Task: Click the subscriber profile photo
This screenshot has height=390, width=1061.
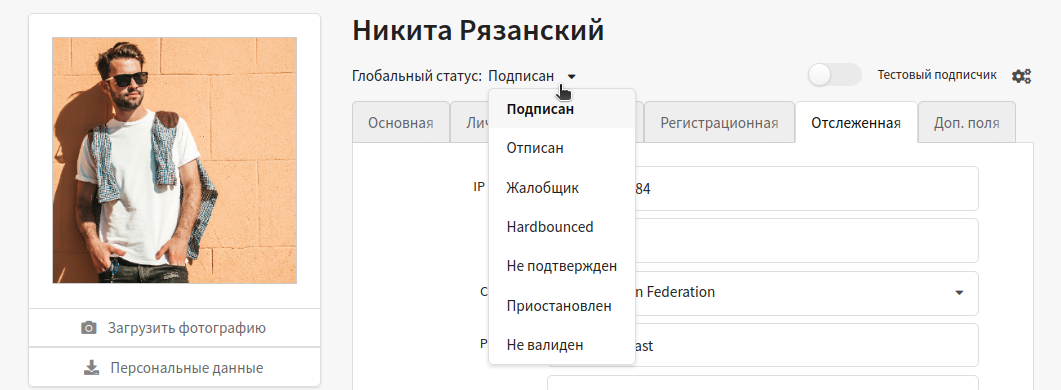Action: pyautogui.click(x=175, y=160)
